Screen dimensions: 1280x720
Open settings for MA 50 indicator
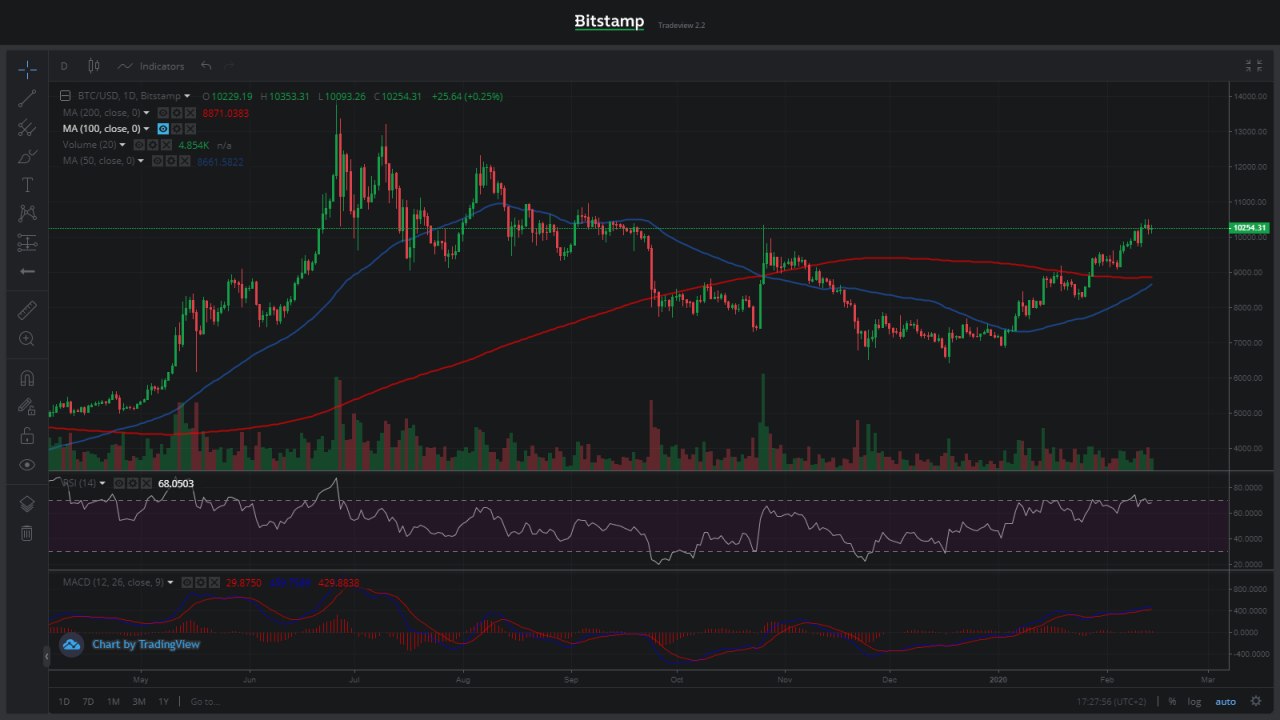tap(171, 161)
